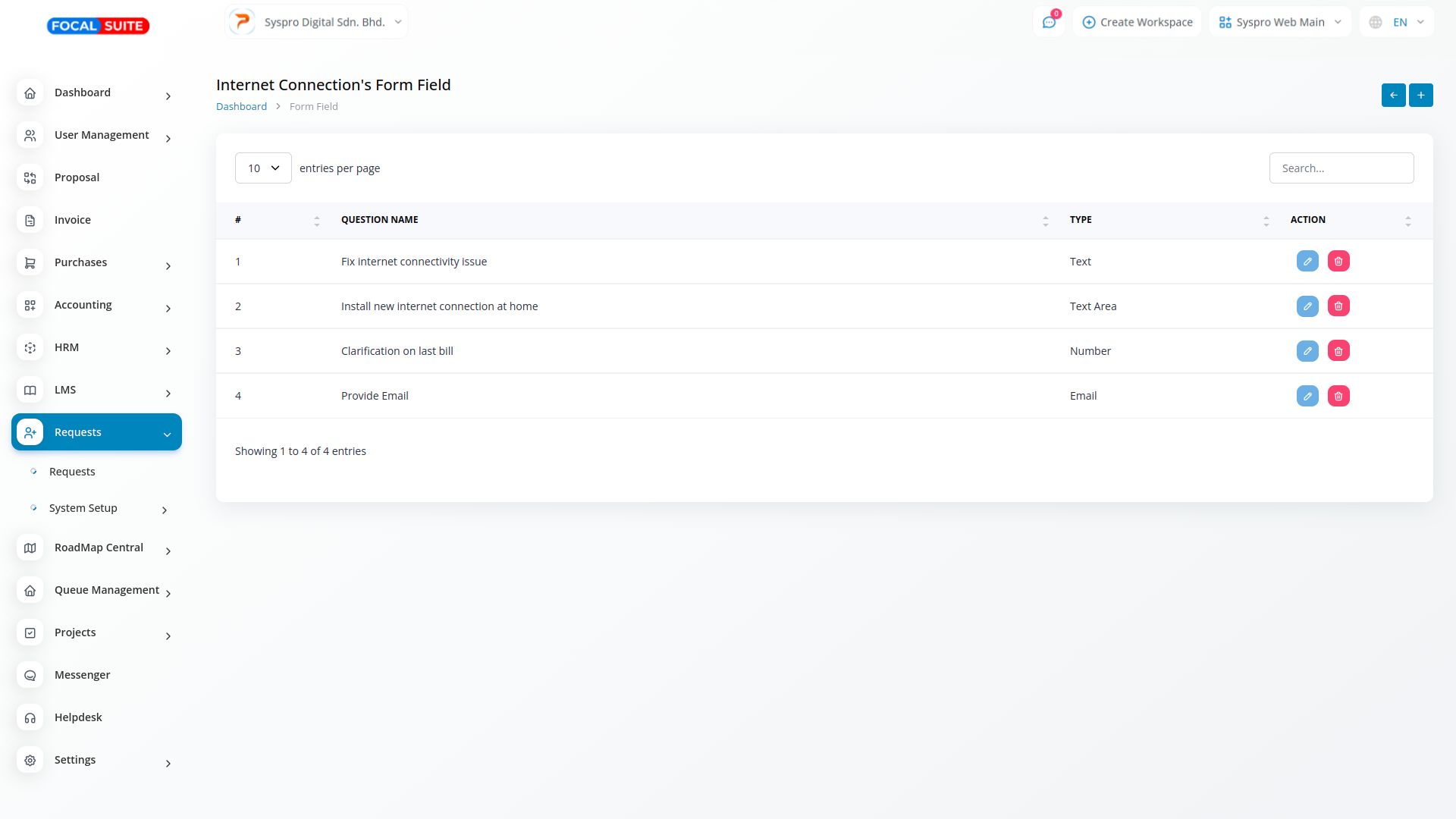This screenshot has height=819, width=1456.
Task: Click the plus button to add field
Action: pyautogui.click(x=1420, y=96)
